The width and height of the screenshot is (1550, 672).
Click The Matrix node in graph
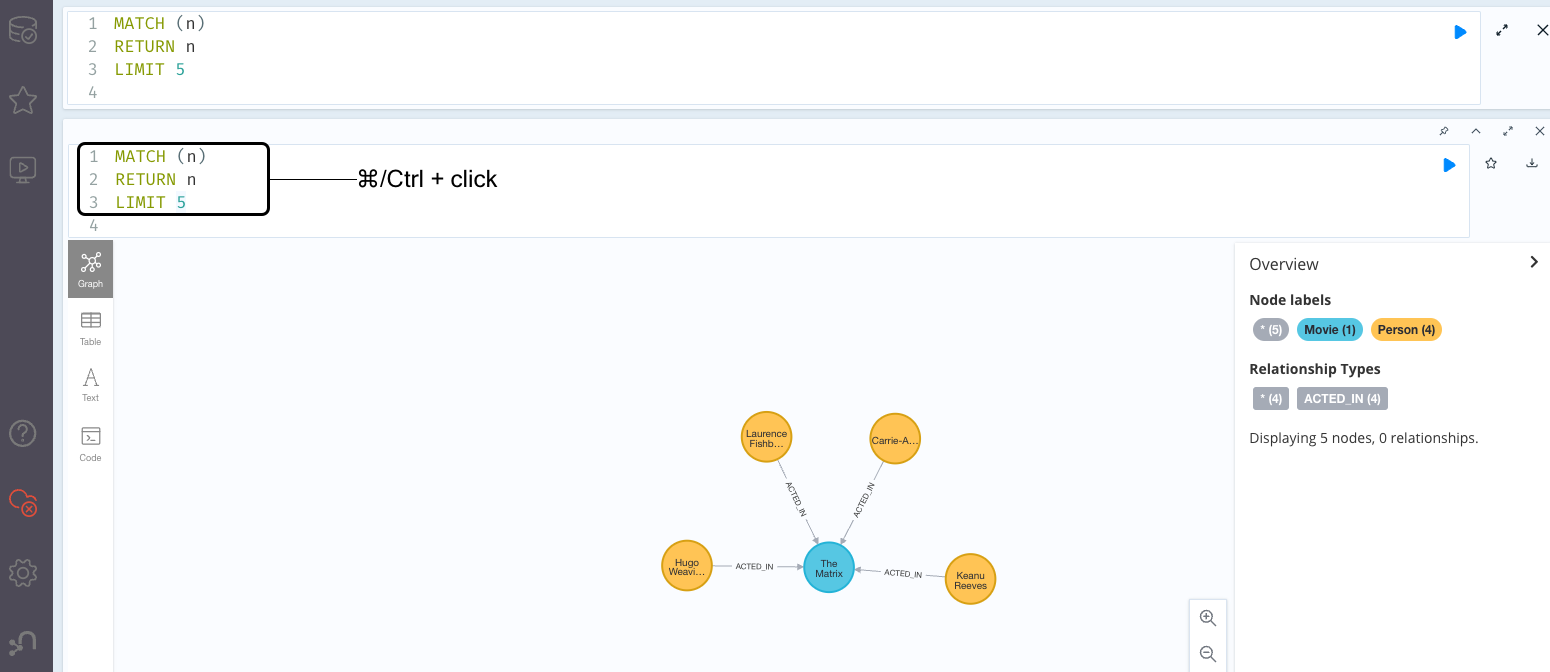(x=829, y=568)
